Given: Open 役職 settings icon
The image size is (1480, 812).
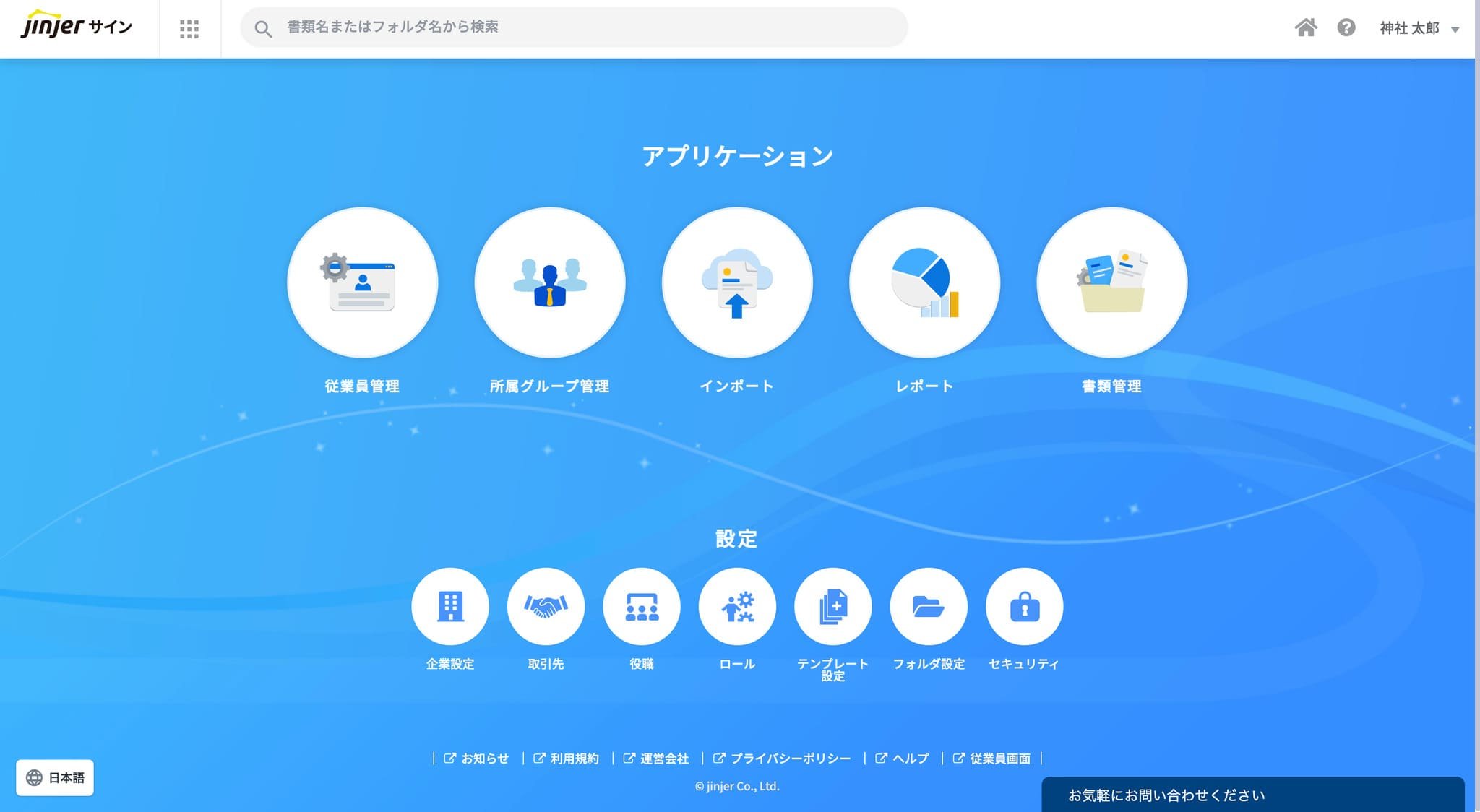Looking at the screenshot, I should pyautogui.click(x=642, y=606).
